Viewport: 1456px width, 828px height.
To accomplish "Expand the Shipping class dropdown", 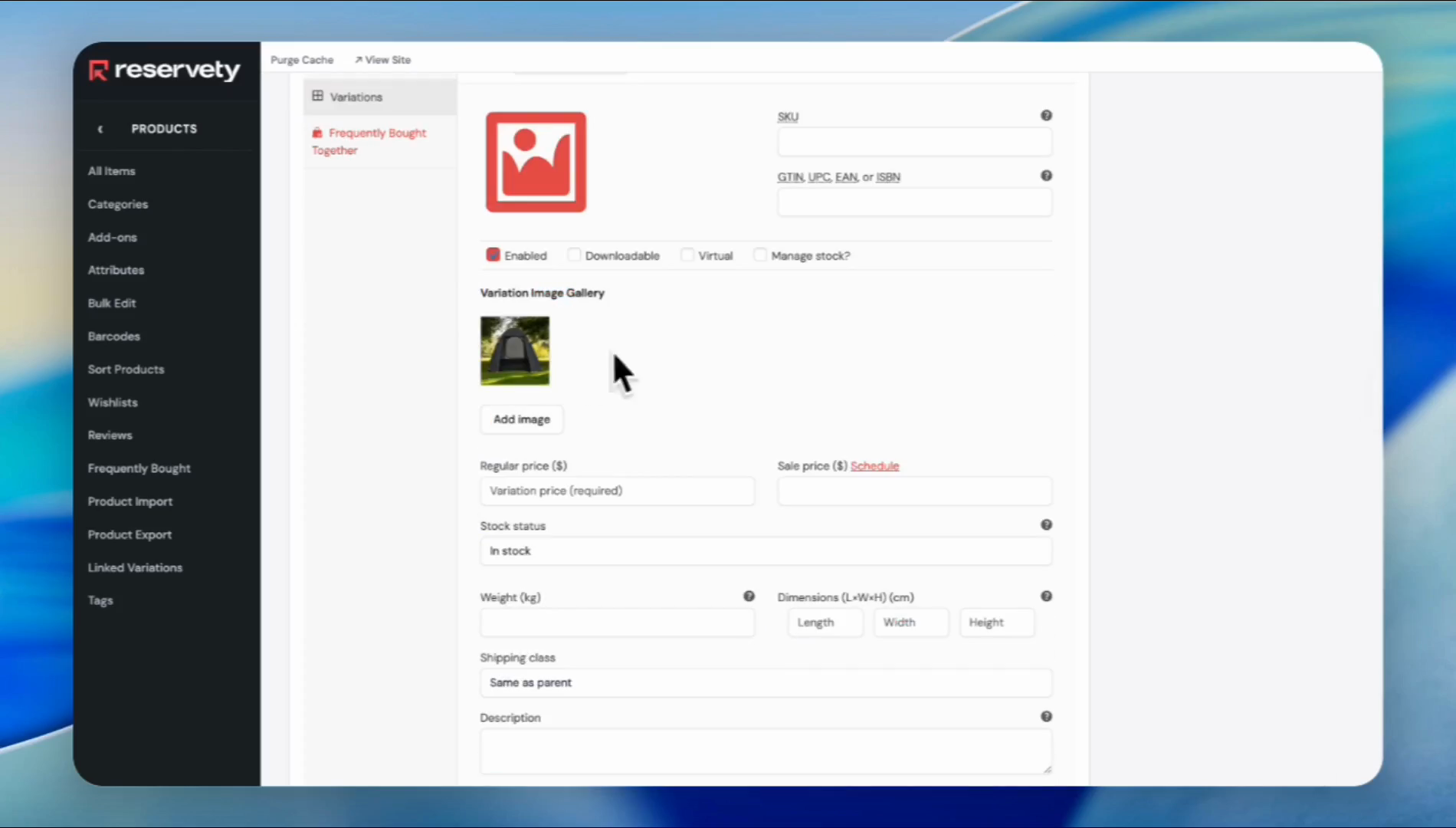I will click(x=765, y=683).
